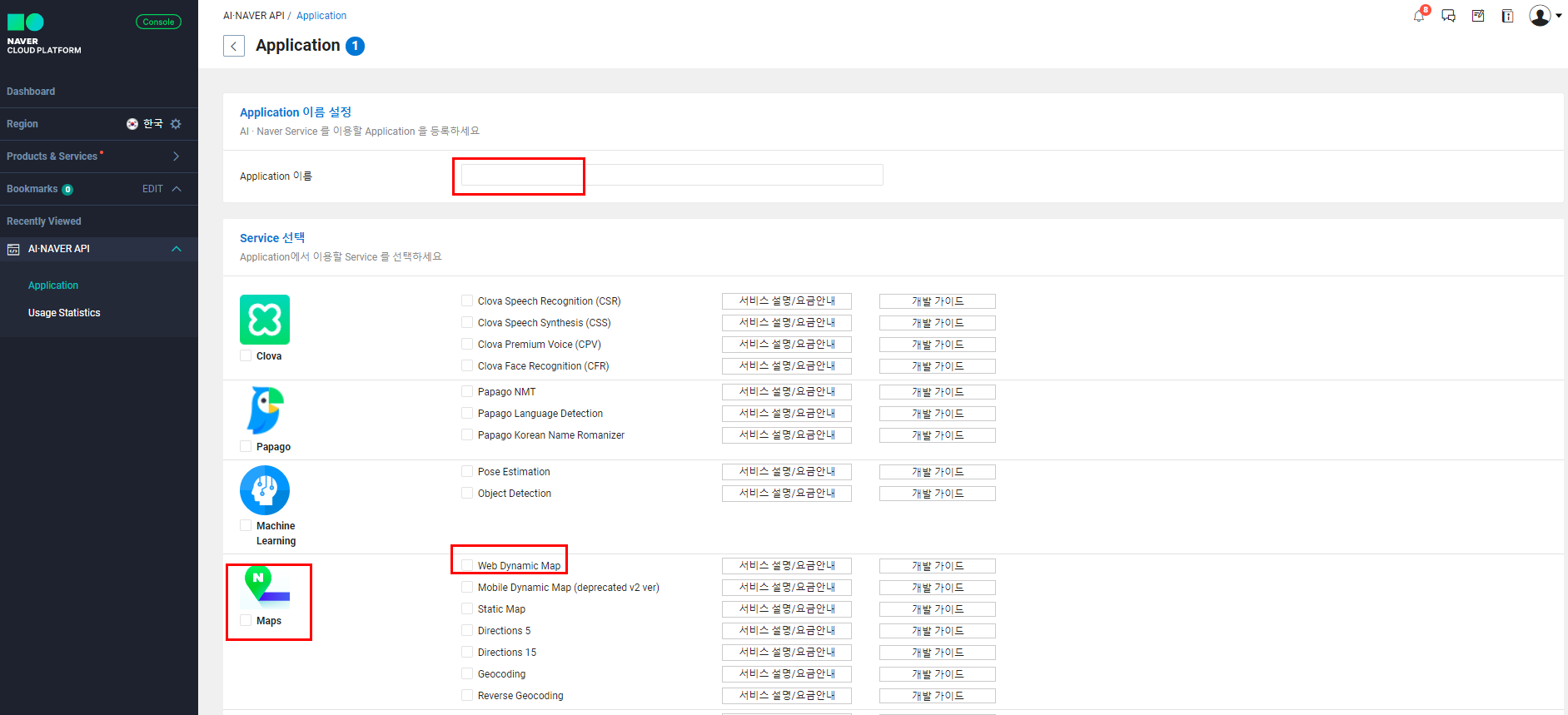This screenshot has width=1568, height=715.
Task: Select the Pose Estimation checkbox
Action: 467,471
